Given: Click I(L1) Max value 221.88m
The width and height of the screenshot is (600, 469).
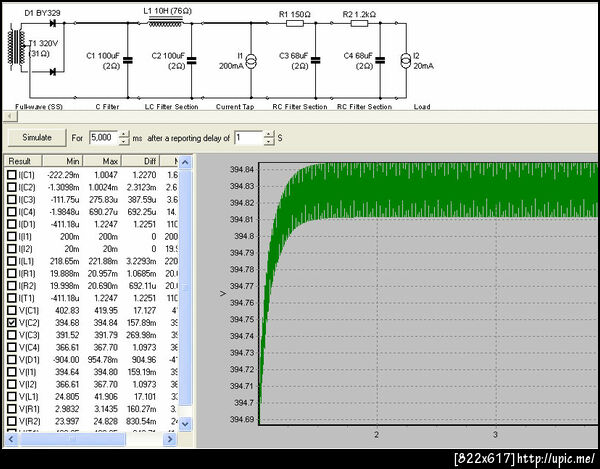Looking at the screenshot, I should [x=103, y=261].
